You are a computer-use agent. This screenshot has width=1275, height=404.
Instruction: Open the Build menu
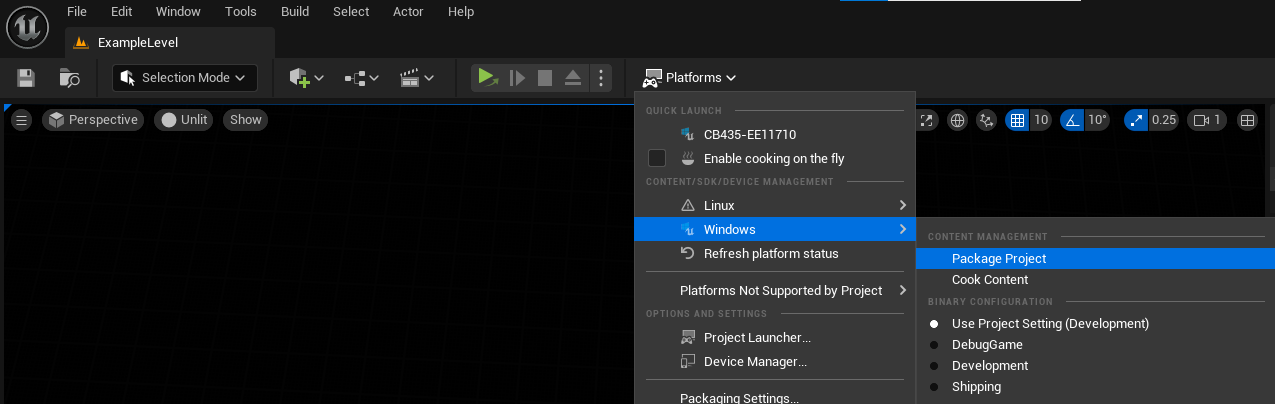pos(295,12)
